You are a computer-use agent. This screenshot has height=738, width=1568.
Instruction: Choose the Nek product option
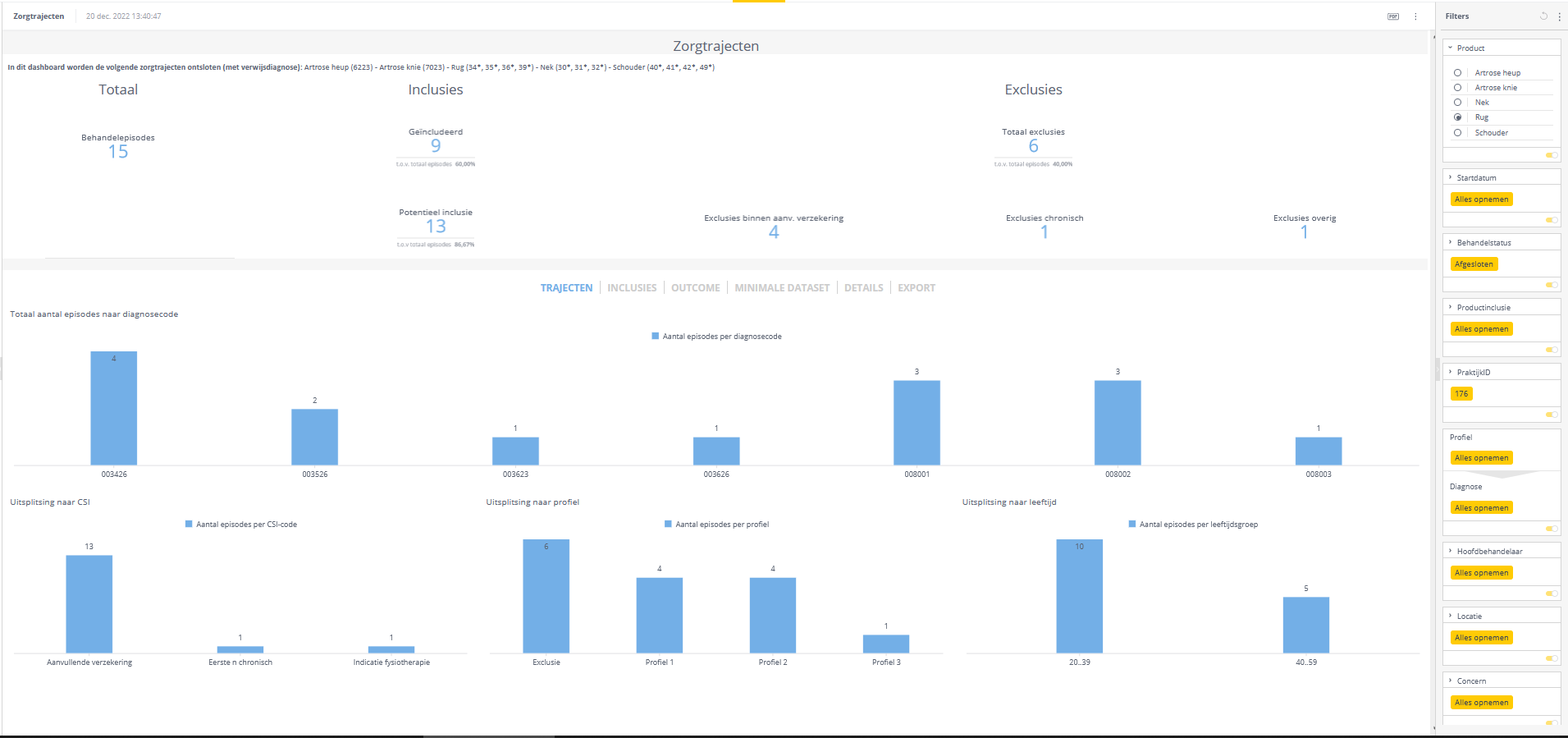[x=1458, y=103]
